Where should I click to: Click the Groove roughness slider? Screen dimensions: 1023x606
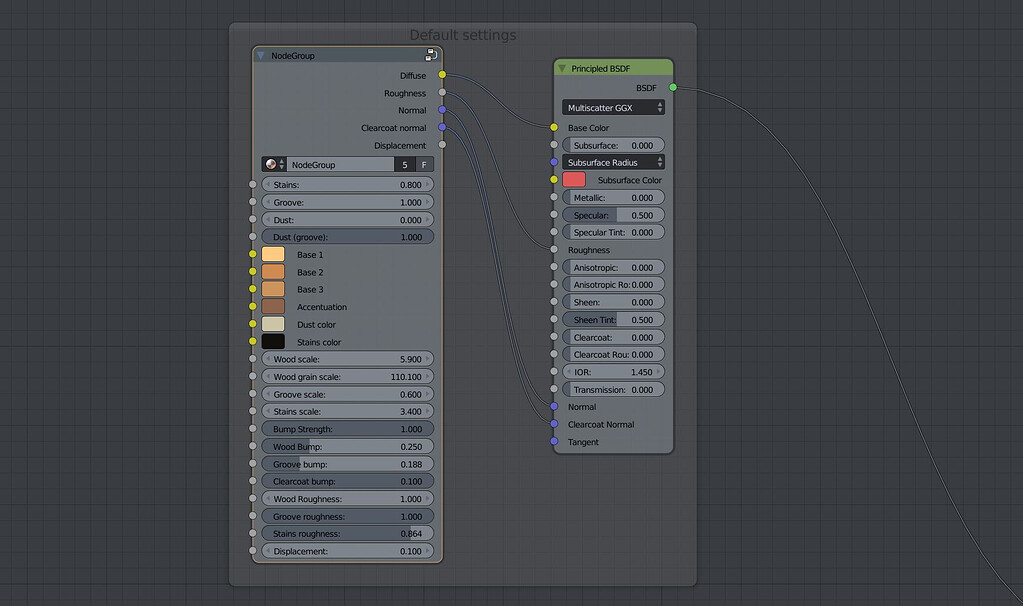pos(348,516)
